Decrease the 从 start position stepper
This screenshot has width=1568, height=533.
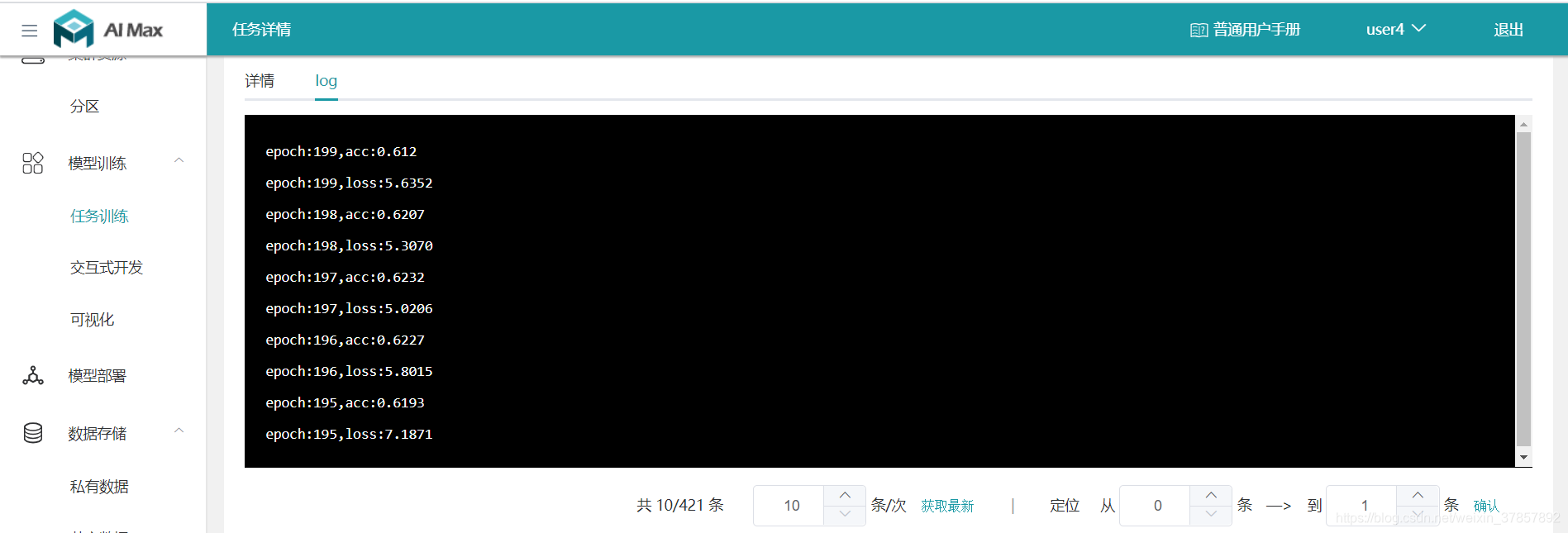coord(1211,514)
